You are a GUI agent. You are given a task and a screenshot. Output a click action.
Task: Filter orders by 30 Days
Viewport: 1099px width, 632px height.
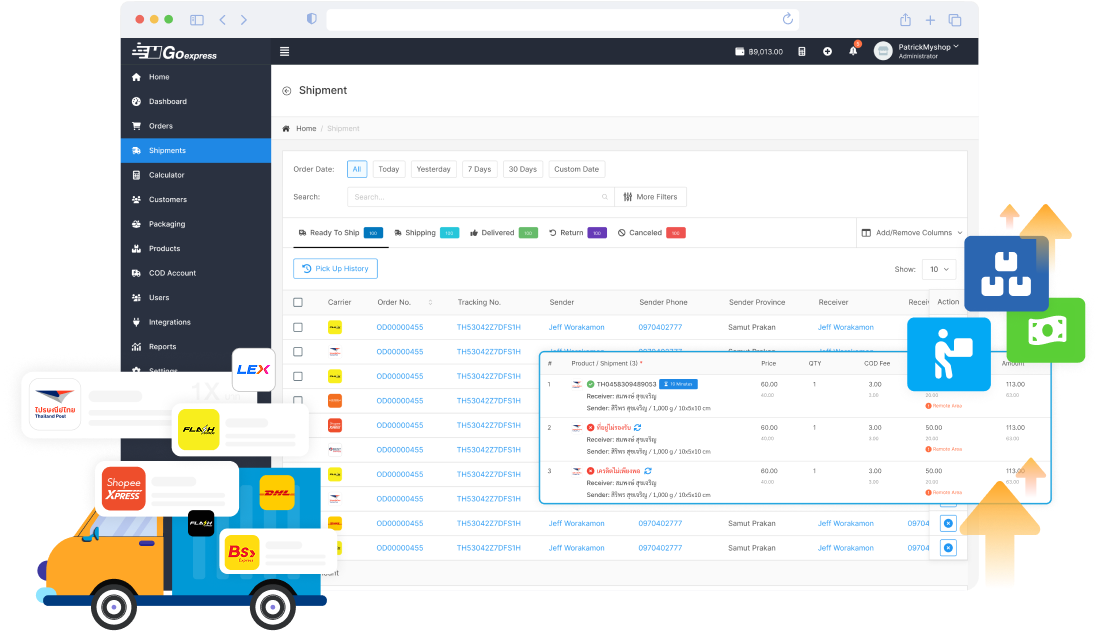522,170
